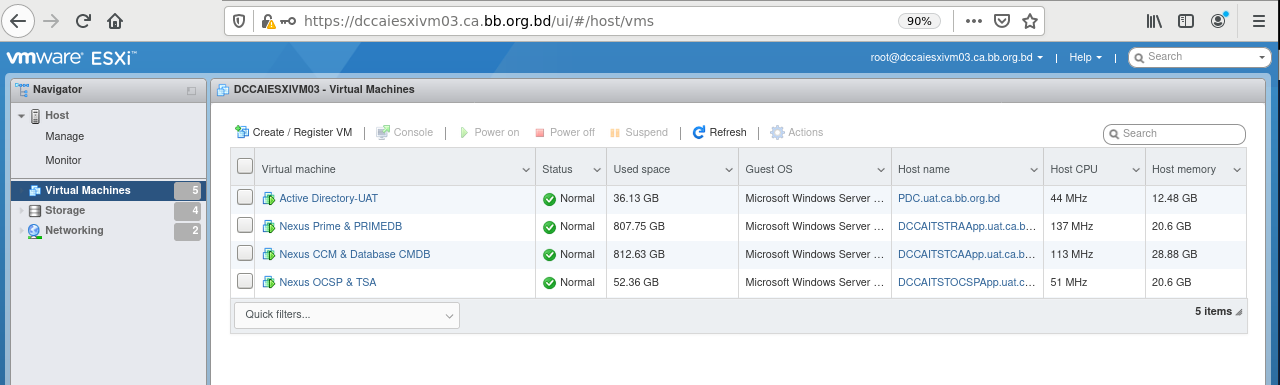Collapse the Host tree node arrow
Viewport: 1280px width, 385px height.
pyautogui.click(x=21, y=116)
